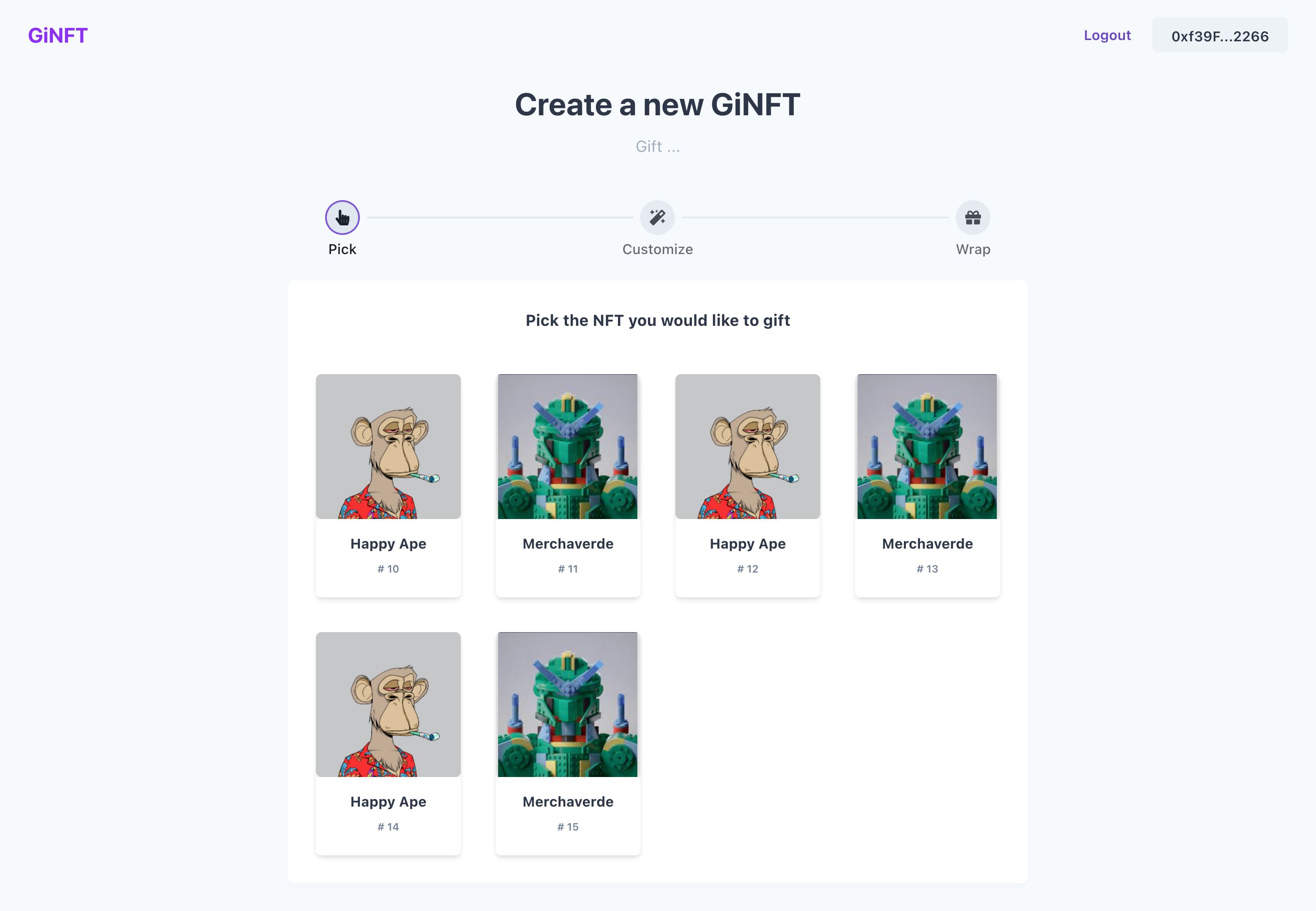The image size is (1316, 911).
Task: Click the Happy Ape title above # 10
Action: 388,544
